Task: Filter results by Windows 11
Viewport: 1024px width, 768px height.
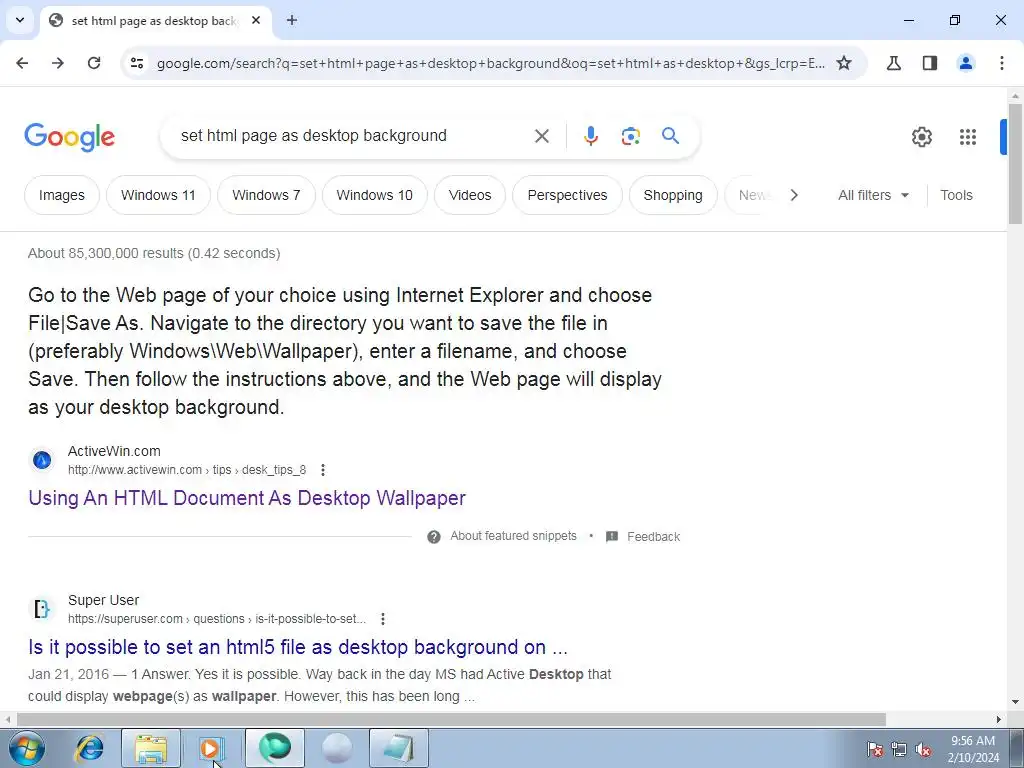Action: tap(158, 195)
